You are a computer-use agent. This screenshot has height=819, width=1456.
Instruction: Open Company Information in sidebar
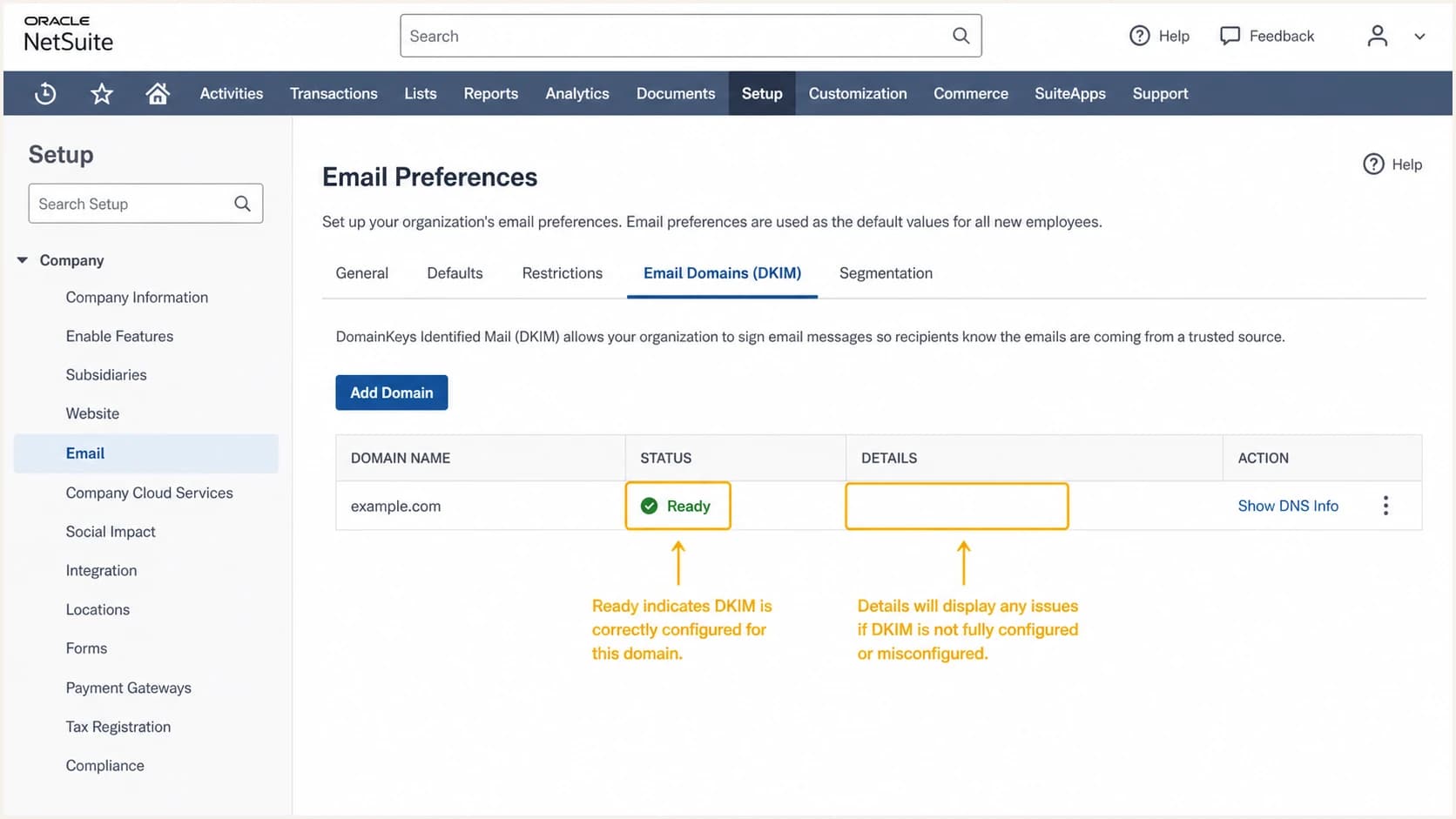[137, 298]
